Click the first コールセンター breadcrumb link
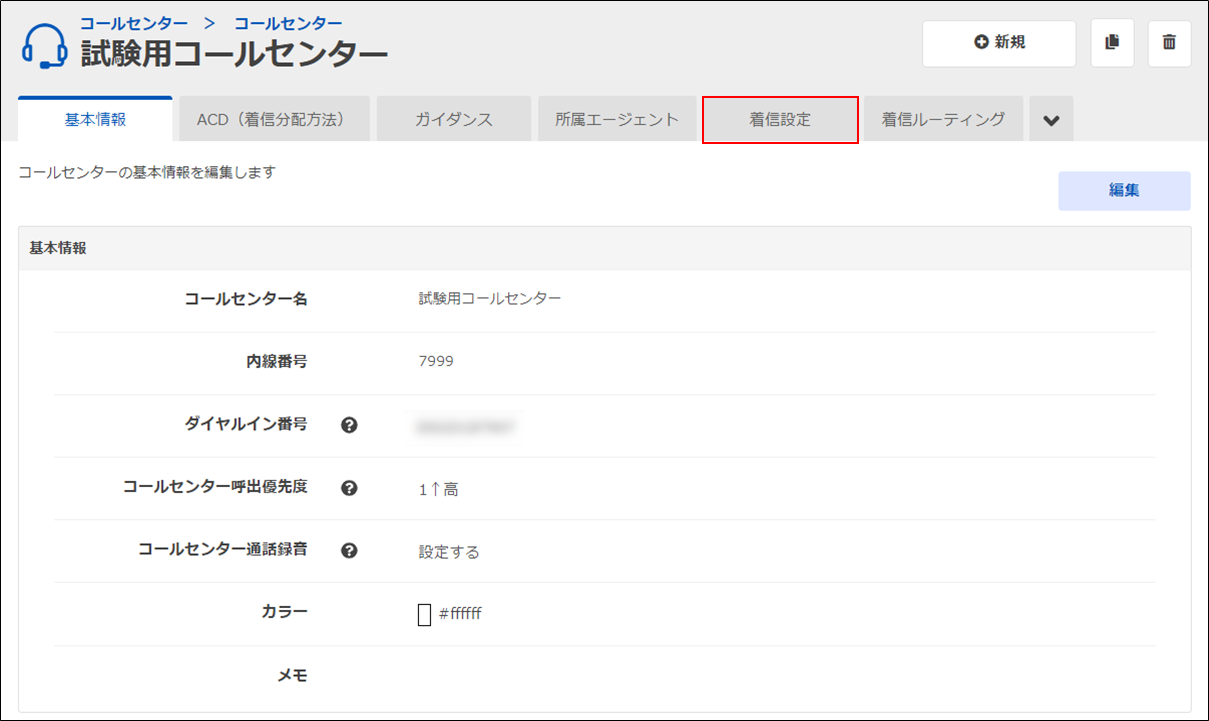 (x=133, y=22)
